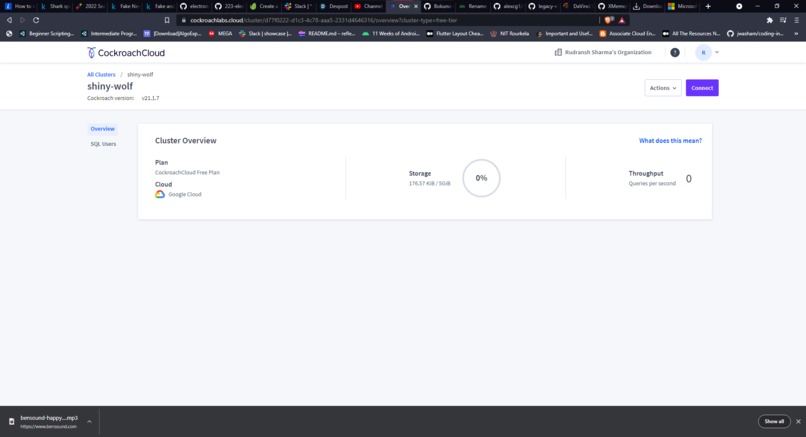
Task: Click the browser back button
Action: click(x=9, y=20)
